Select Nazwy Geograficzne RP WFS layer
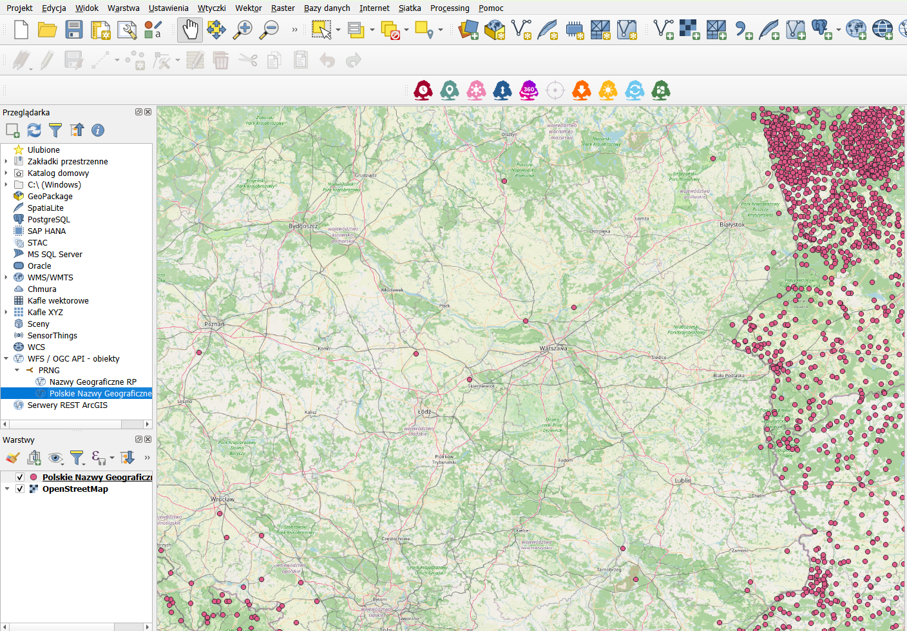 coord(93,382)
